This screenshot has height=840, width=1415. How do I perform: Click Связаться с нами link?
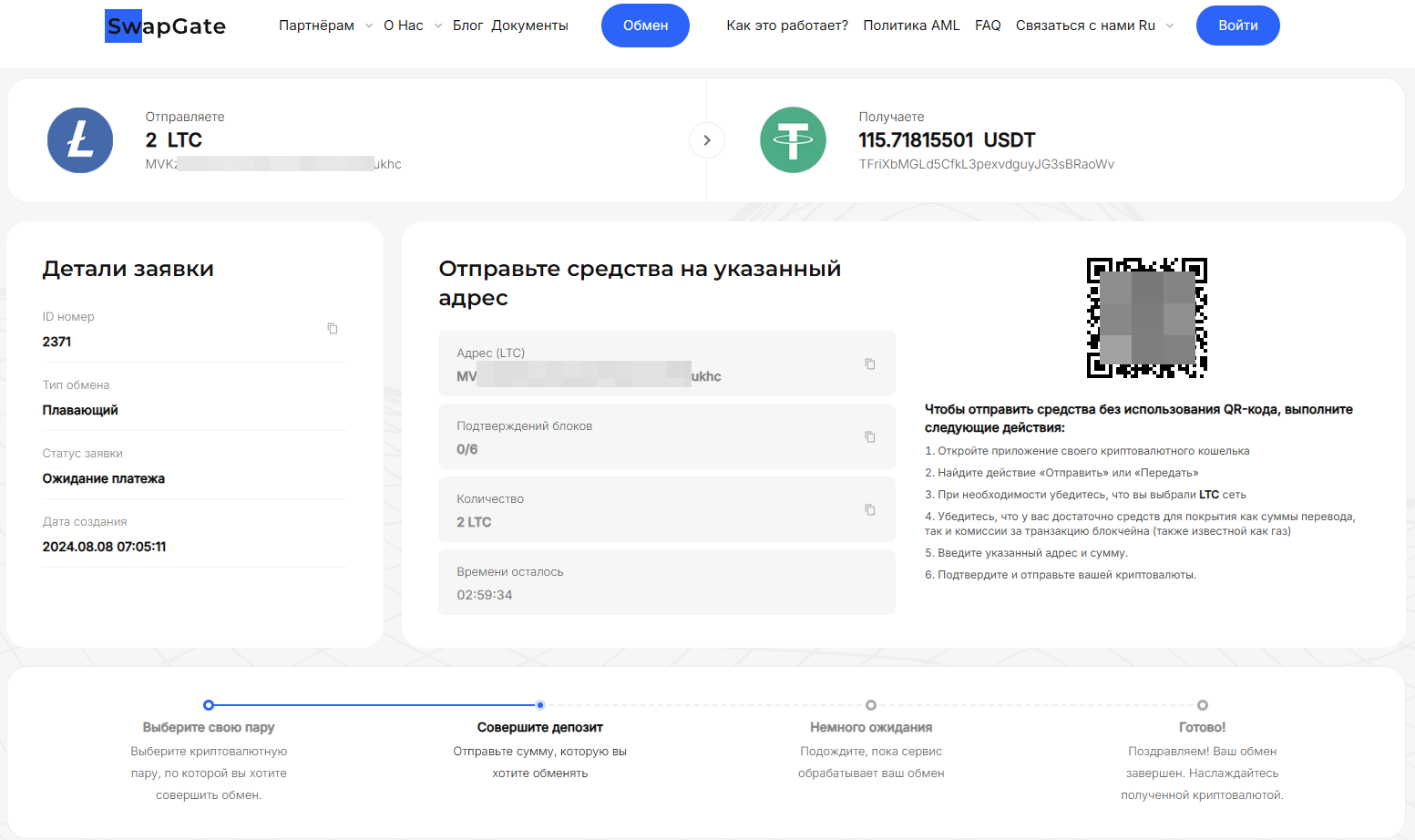tap(1075, 26)
